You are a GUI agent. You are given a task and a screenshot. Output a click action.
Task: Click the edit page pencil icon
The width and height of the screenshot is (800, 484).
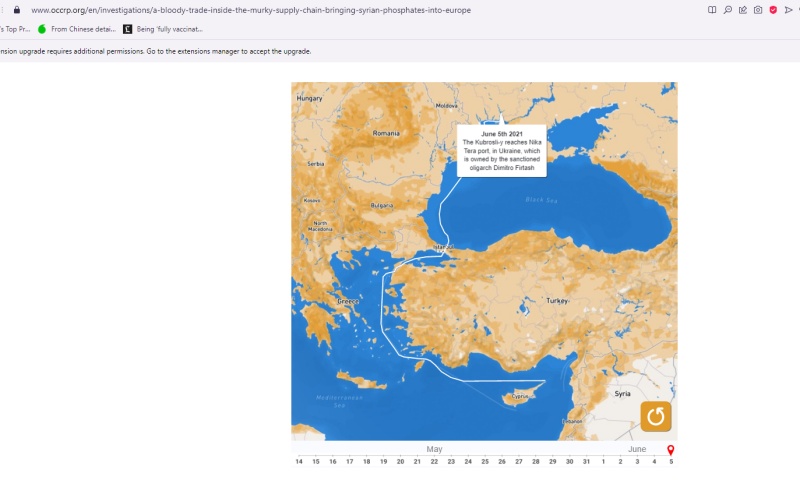(x=742, y=10)
